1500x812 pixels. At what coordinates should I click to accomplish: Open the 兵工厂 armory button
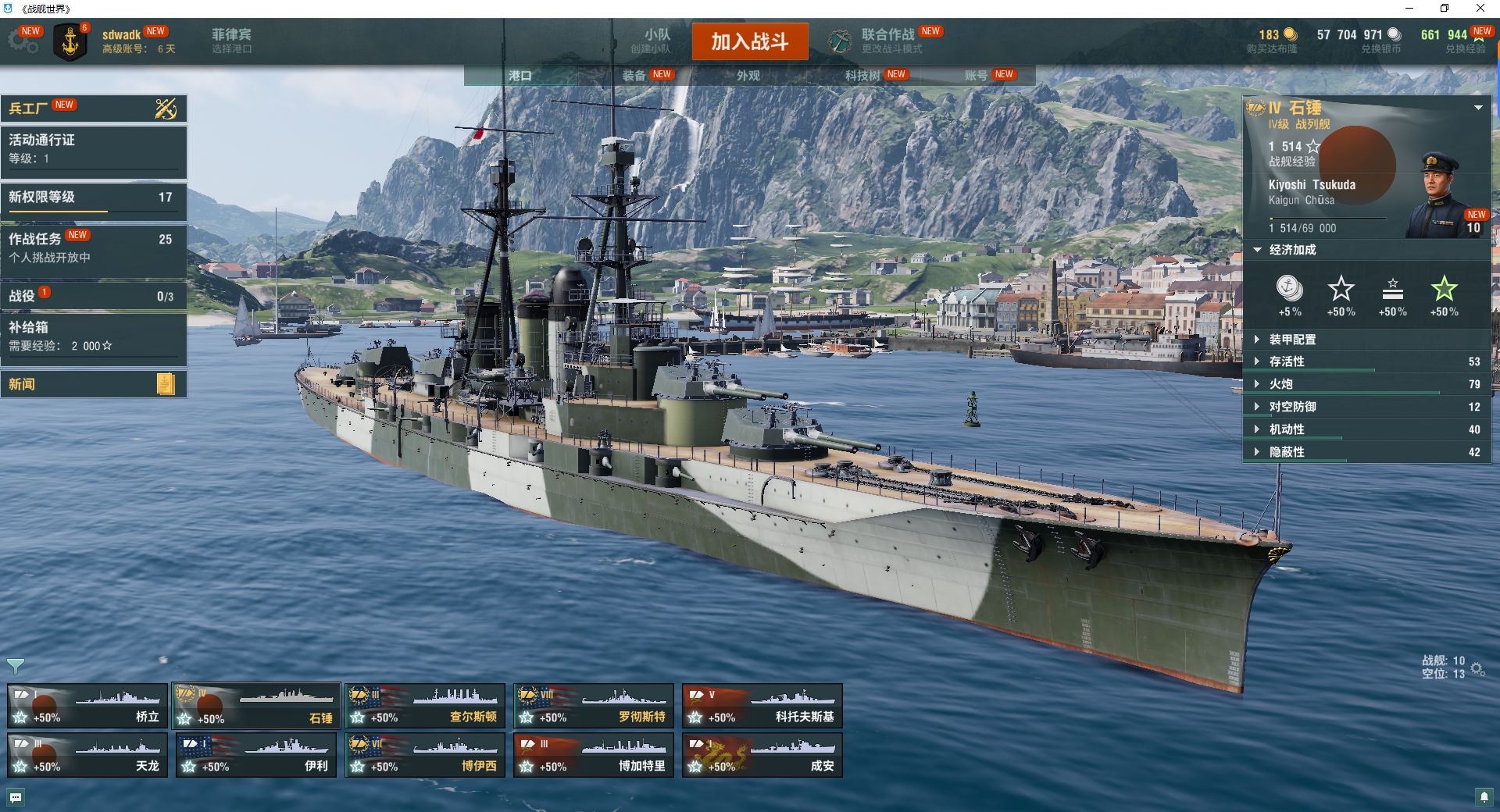coord(94,109)
